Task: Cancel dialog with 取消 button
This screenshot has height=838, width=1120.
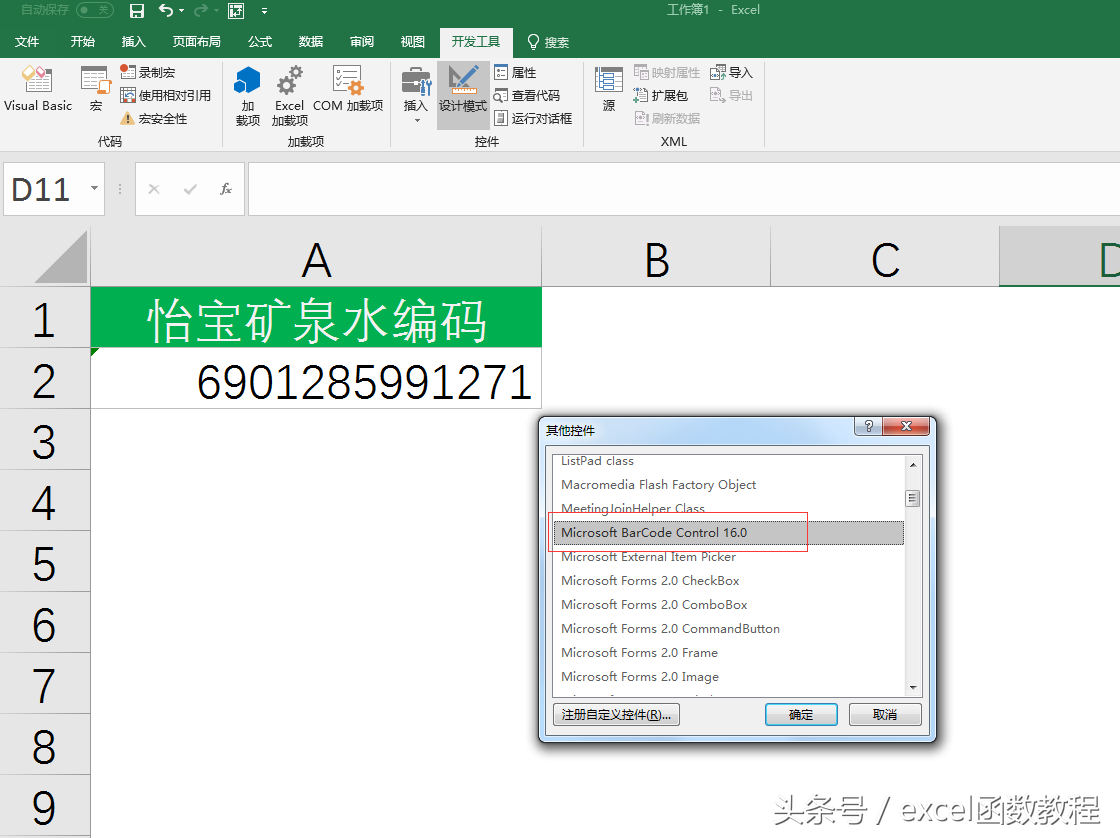Action: [x=885, y=714]
